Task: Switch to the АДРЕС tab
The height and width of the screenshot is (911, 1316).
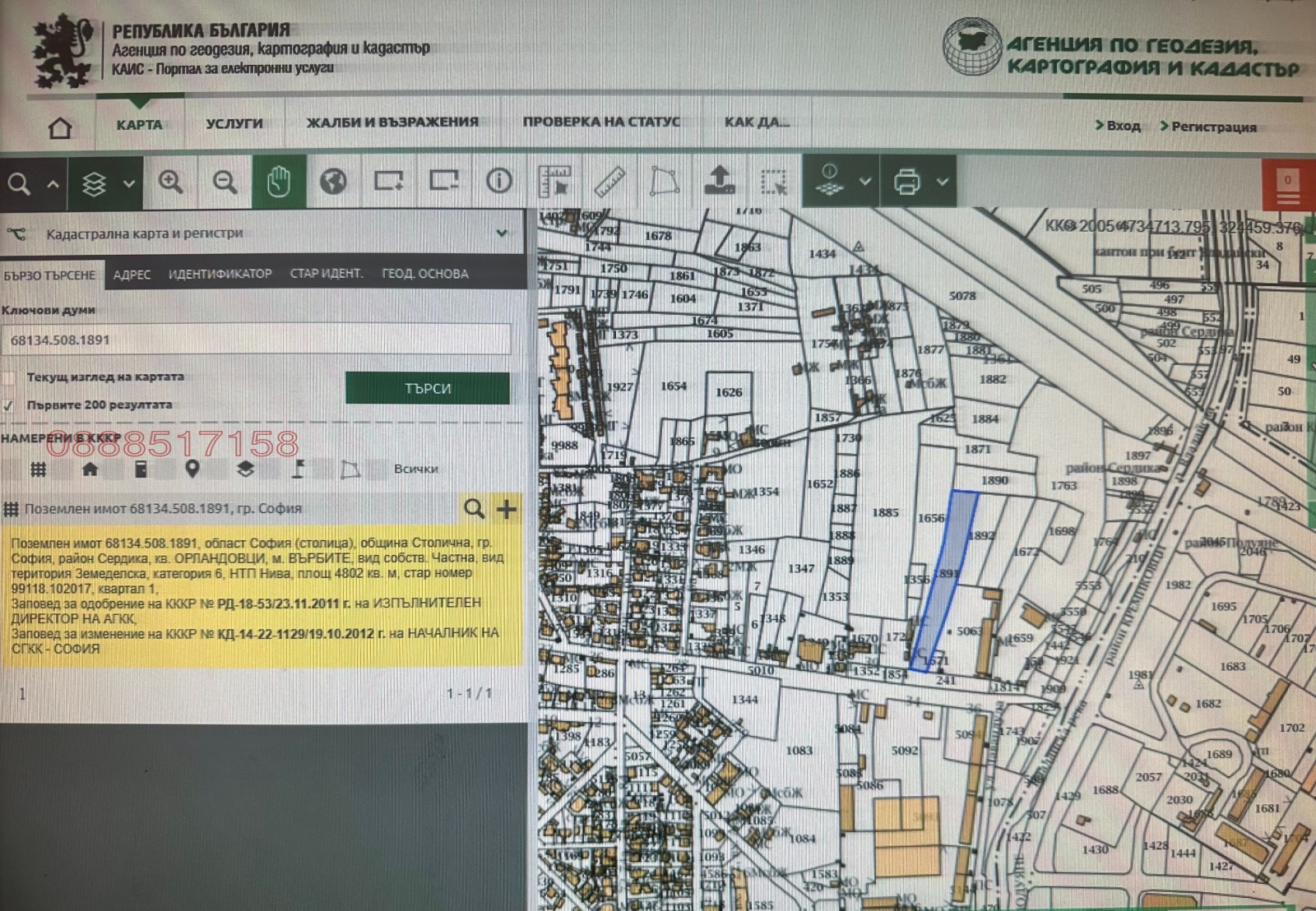Action: [x=132, y=274]
